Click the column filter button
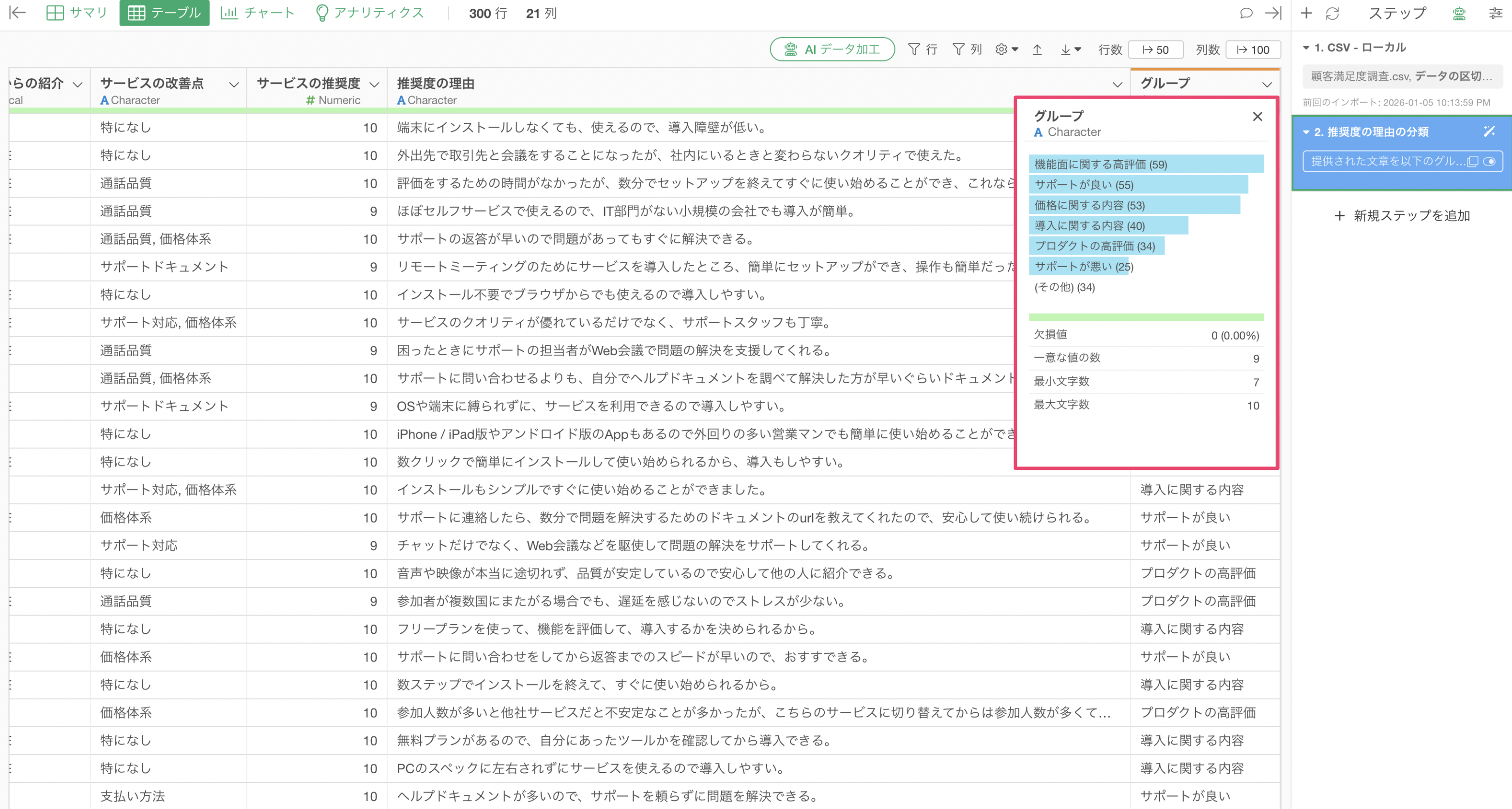 [967, 50]
